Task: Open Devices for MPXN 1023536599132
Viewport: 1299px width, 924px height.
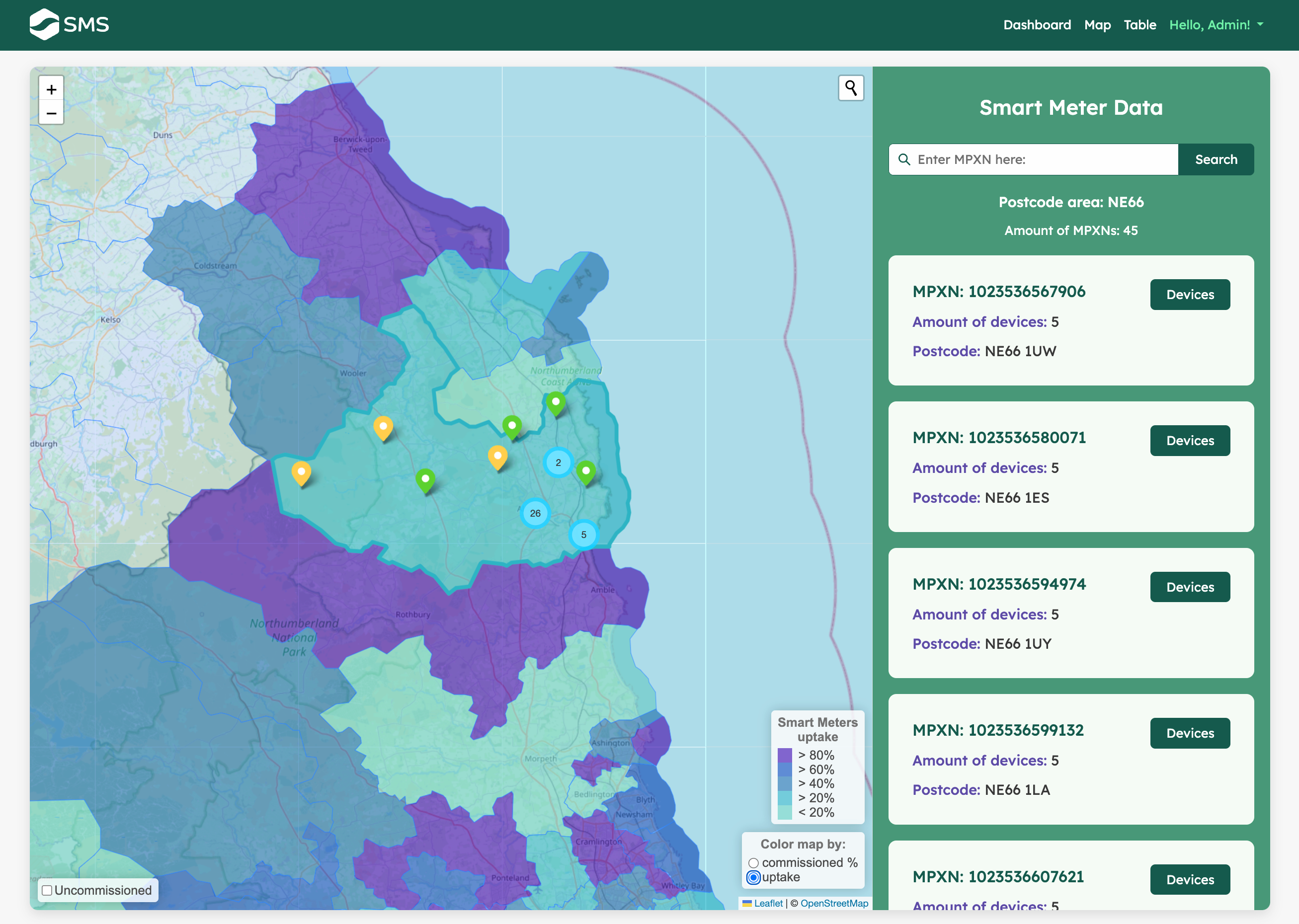Action: tap(1190, 733)
